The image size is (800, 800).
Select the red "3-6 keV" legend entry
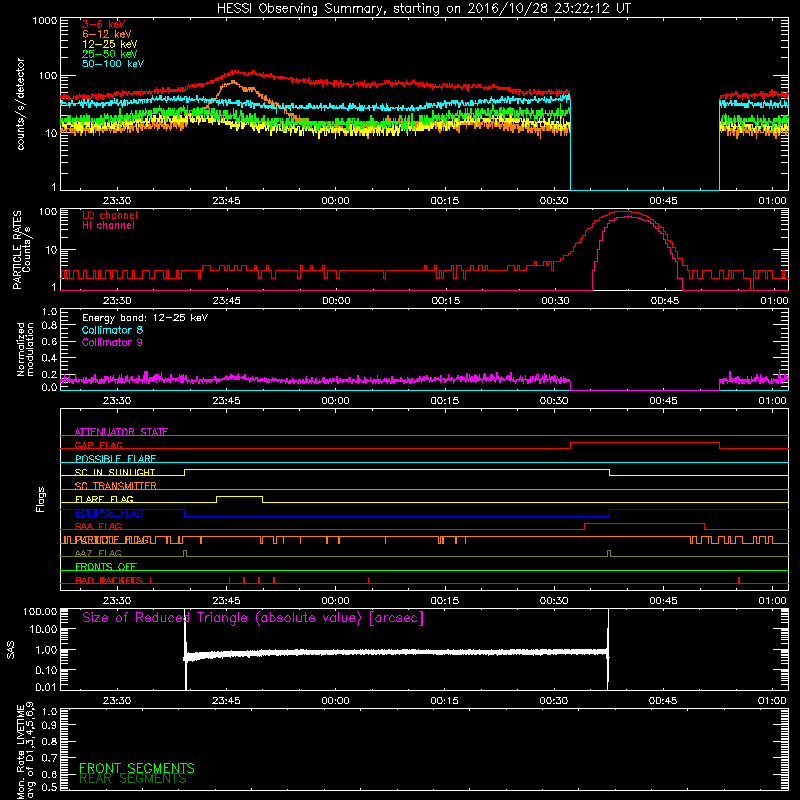(x=104, y=24)
